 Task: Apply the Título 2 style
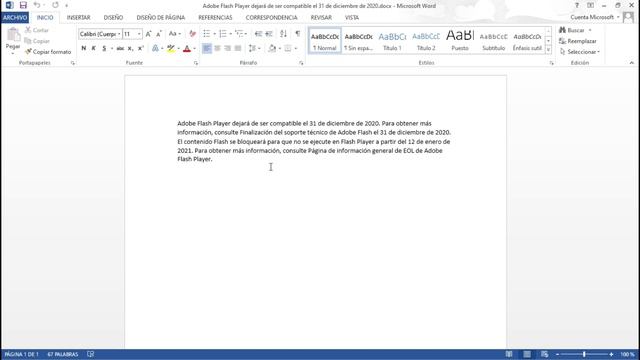tap(426, 40)
